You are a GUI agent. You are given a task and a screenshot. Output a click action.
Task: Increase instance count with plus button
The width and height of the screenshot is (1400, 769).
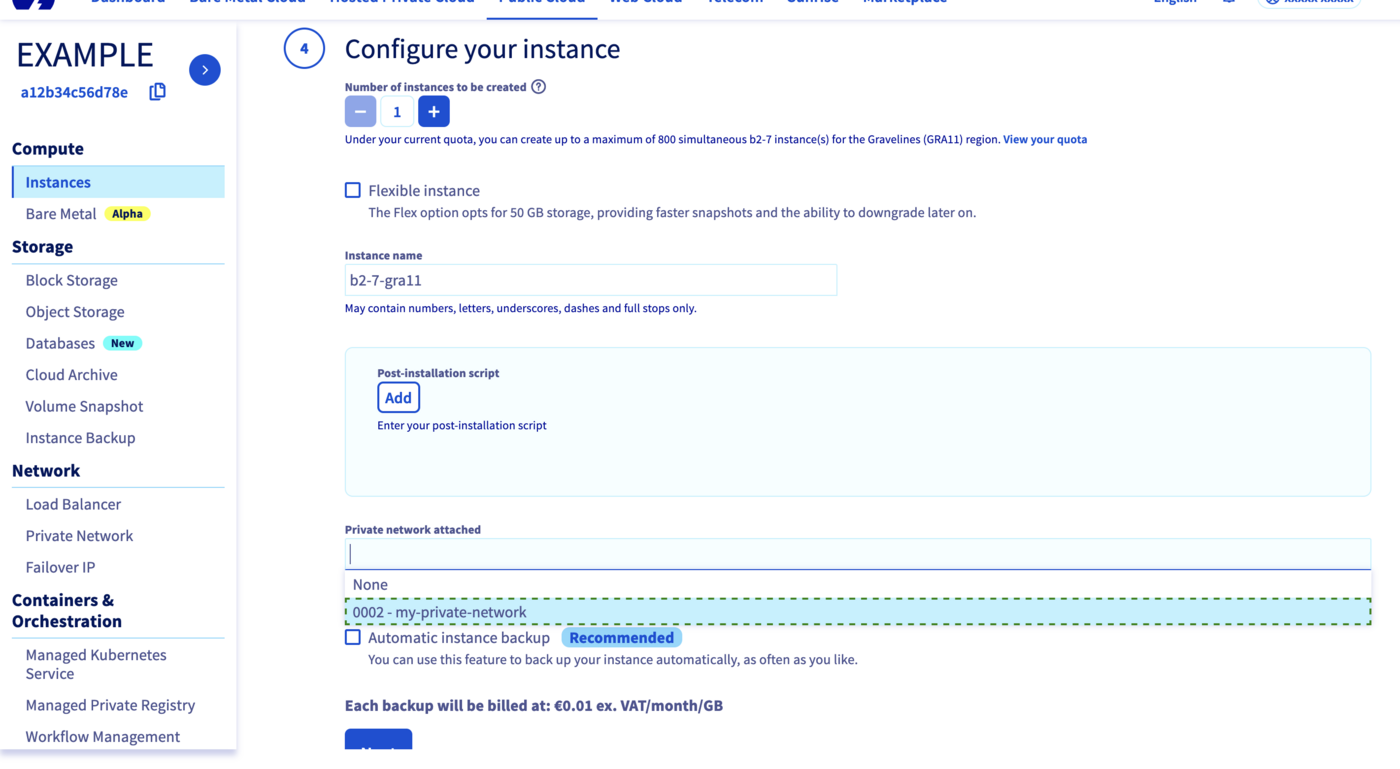(434, 112)
